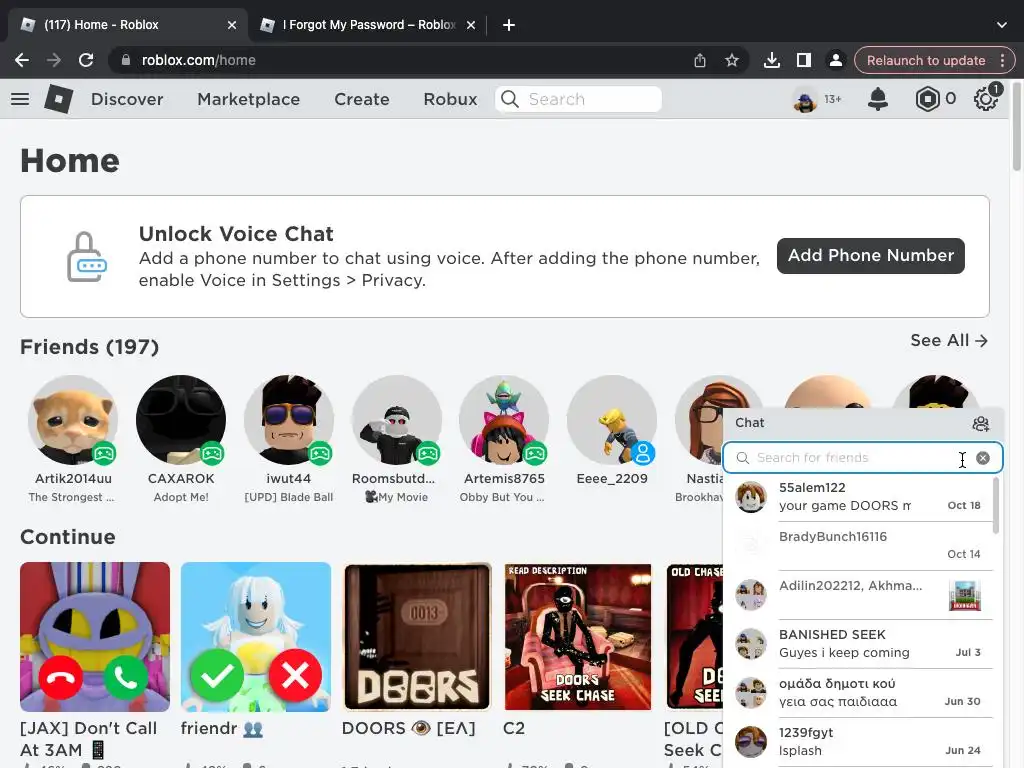Viewport: 1024px width, 768px height.
Task: Click the user avatar in navbar
Action: pos(805,100)
